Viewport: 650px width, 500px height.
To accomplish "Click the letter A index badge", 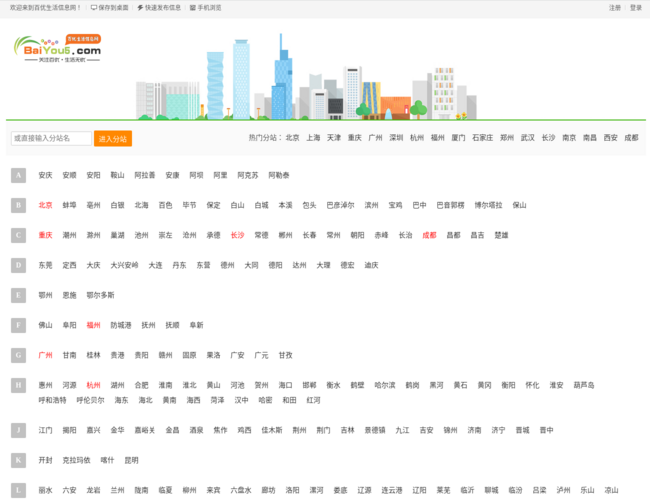I will pyautogui.click(x=18, y=175).
